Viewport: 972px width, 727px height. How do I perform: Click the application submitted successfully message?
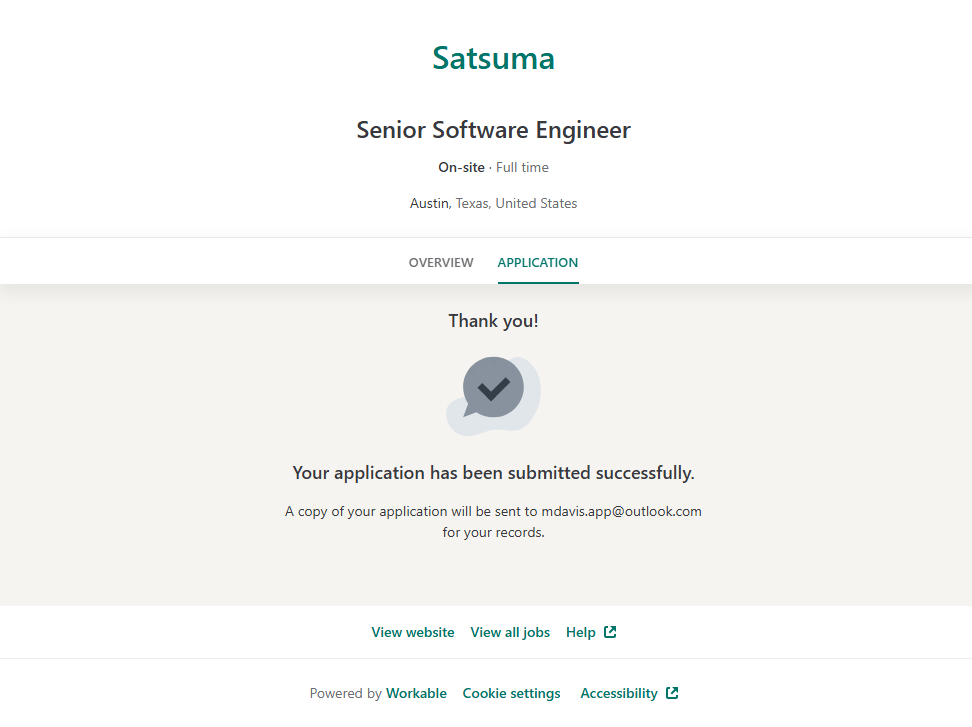point(493,473)
